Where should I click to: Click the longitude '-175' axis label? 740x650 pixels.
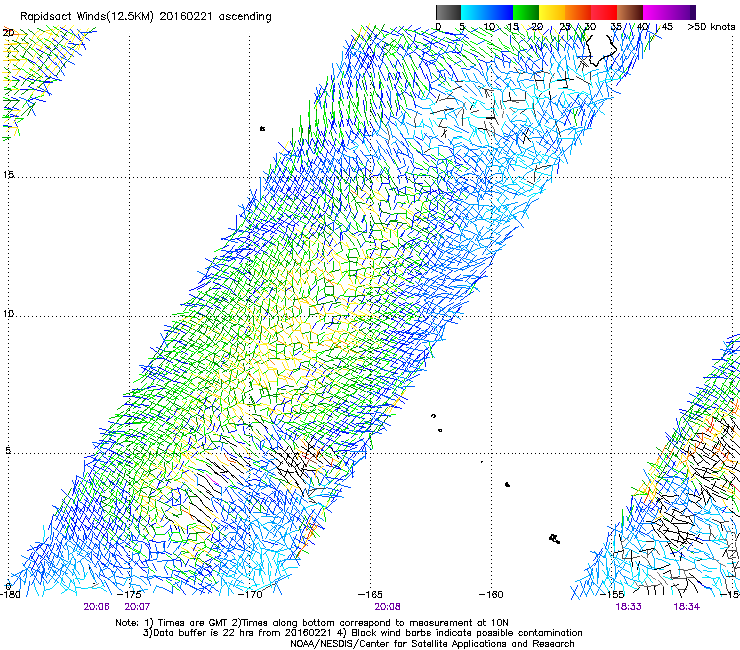tap(129, 594)
